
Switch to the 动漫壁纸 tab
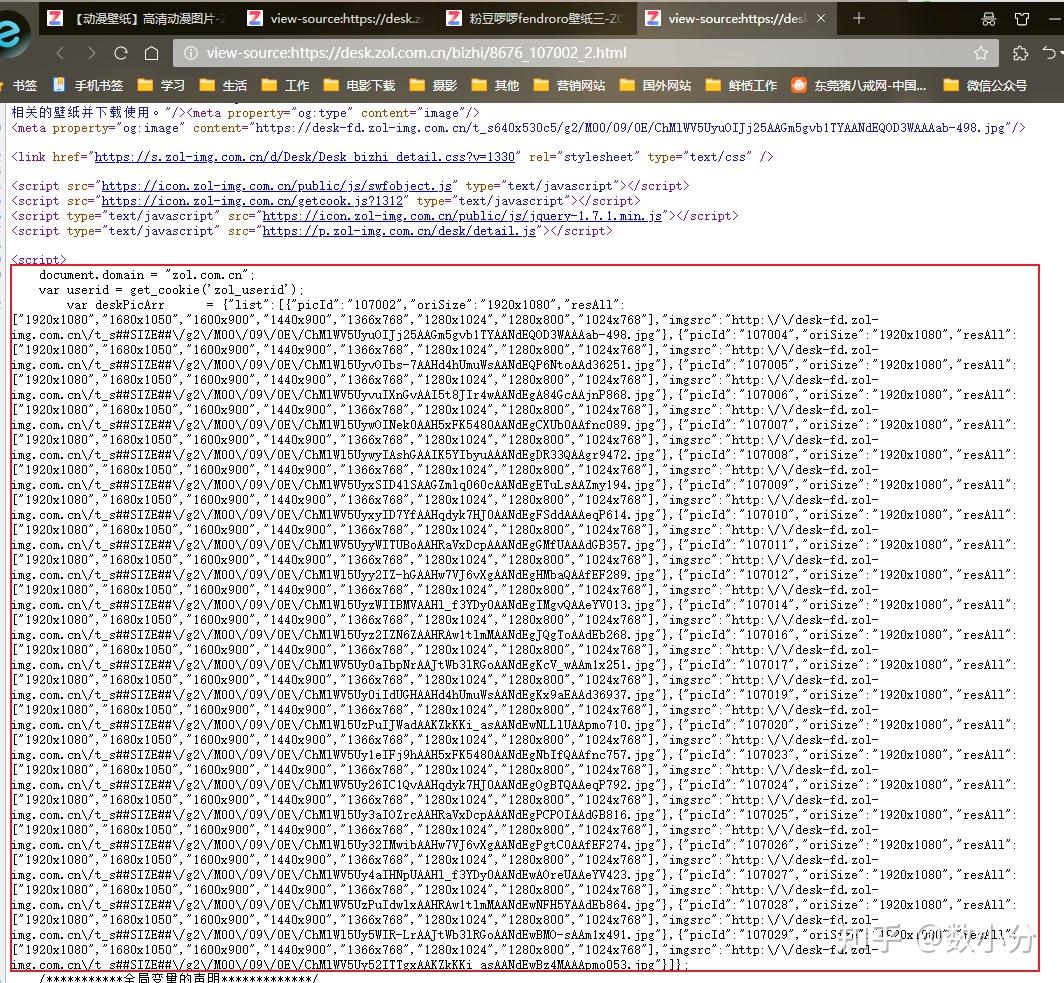[130, 17]
